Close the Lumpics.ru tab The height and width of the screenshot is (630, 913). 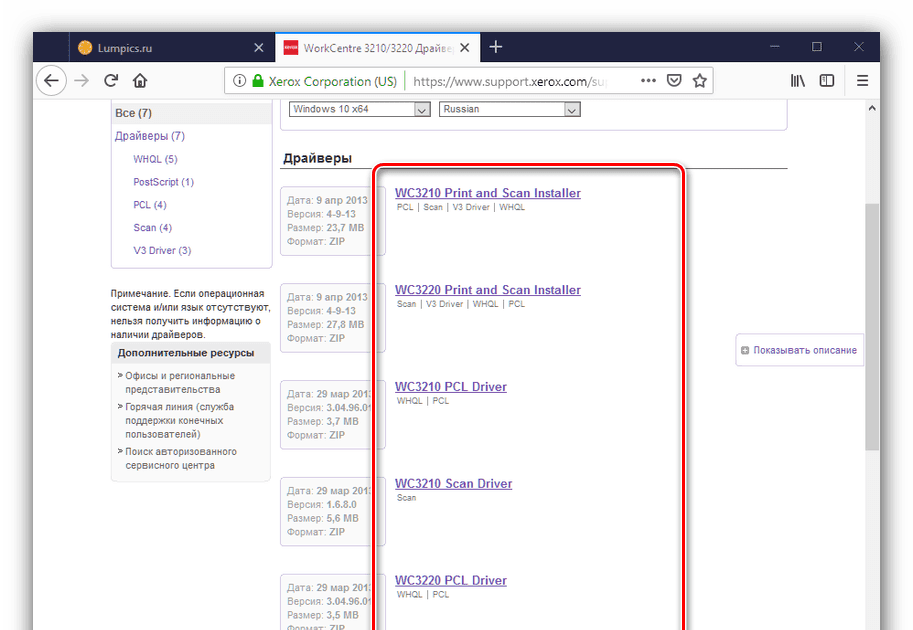(259, 48)
